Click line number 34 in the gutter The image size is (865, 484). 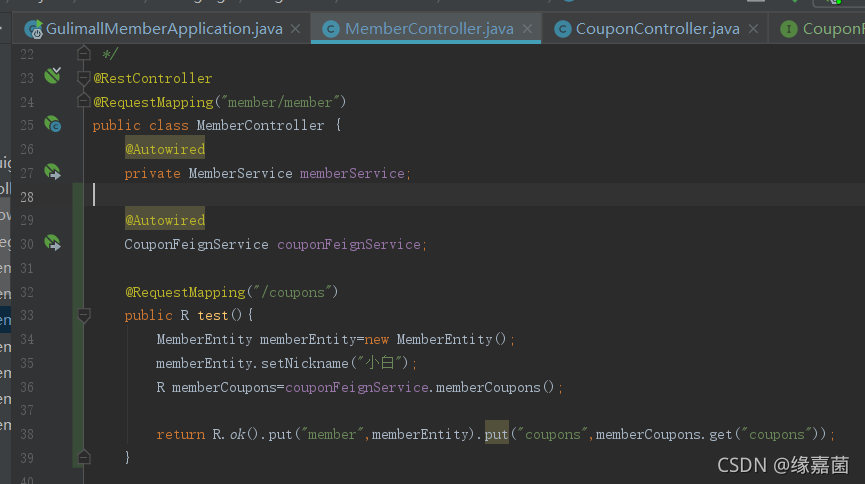click(x=27, y=339)
